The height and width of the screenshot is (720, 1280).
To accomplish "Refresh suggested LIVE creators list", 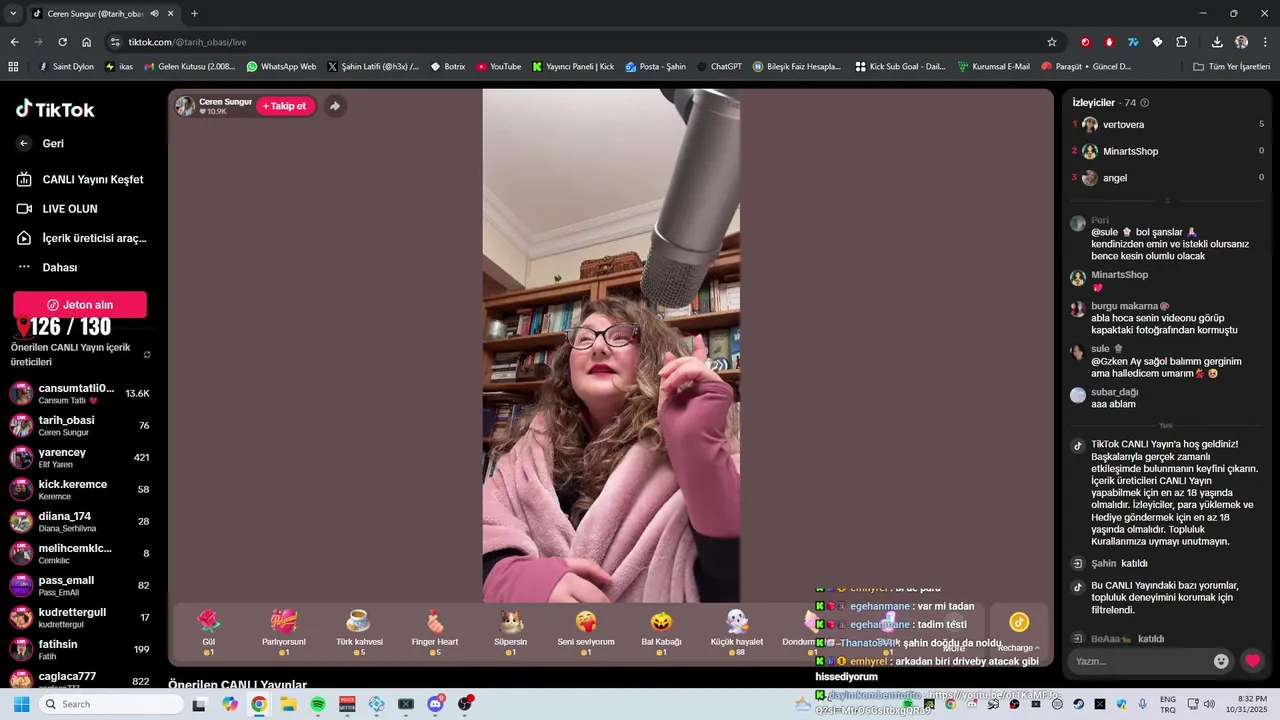I will [x=147, y=355].
